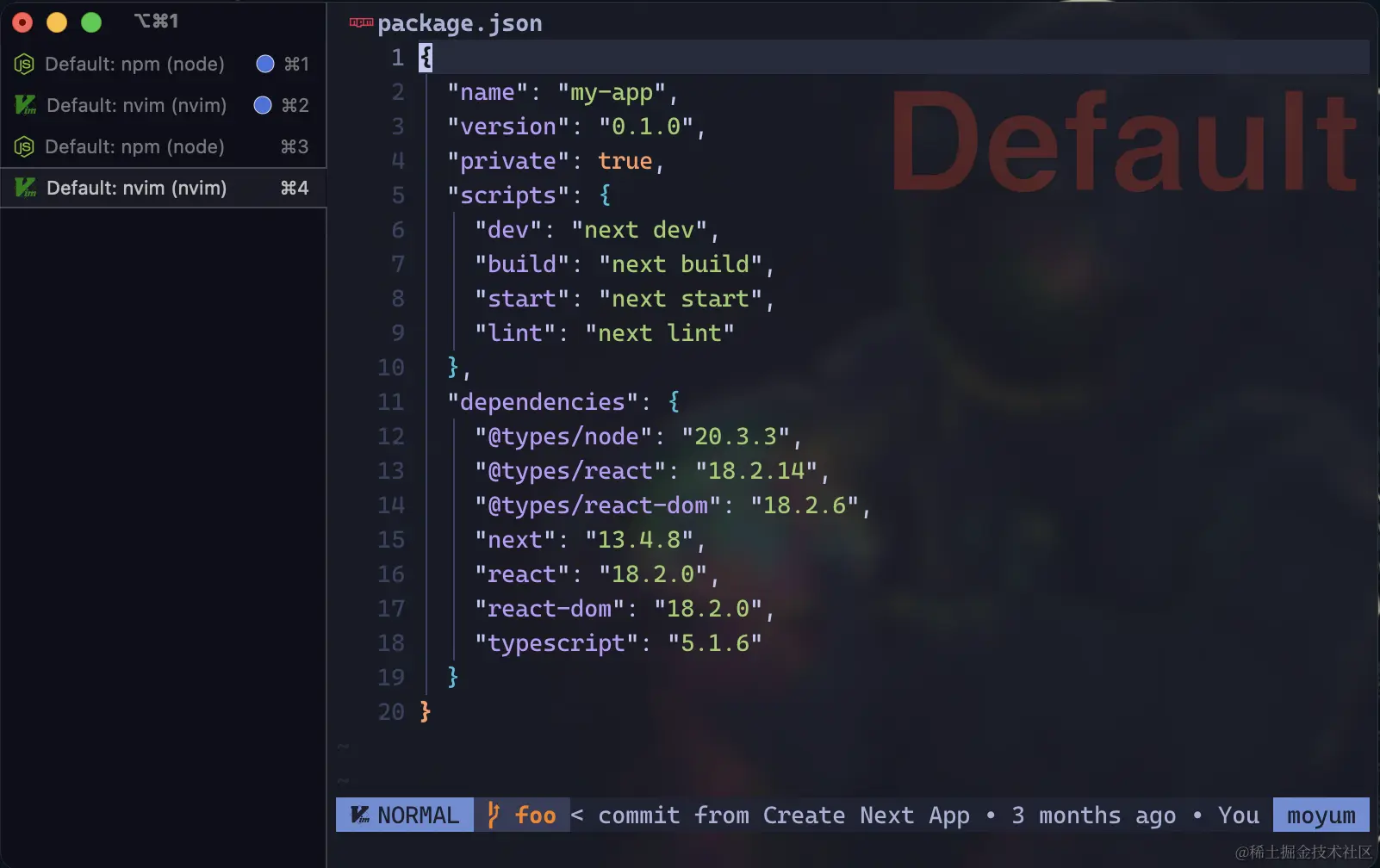Click the "react" key on line 16
Image resolution: width=1380 pixels, height=868 pixels.
(x=522, y=574)
